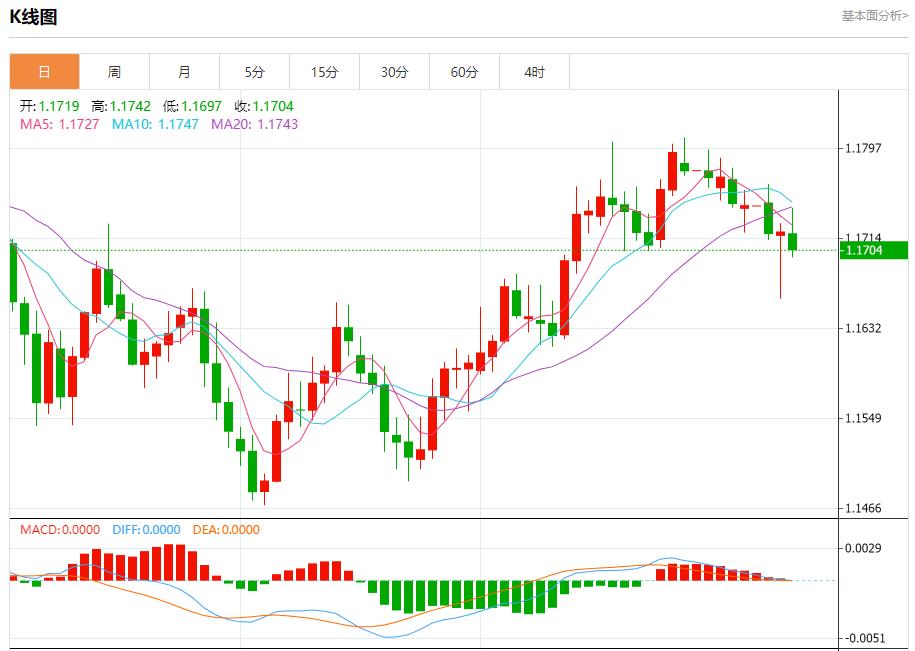
Task: Switch to the 月 monthly tab
Action: point(184,72)
